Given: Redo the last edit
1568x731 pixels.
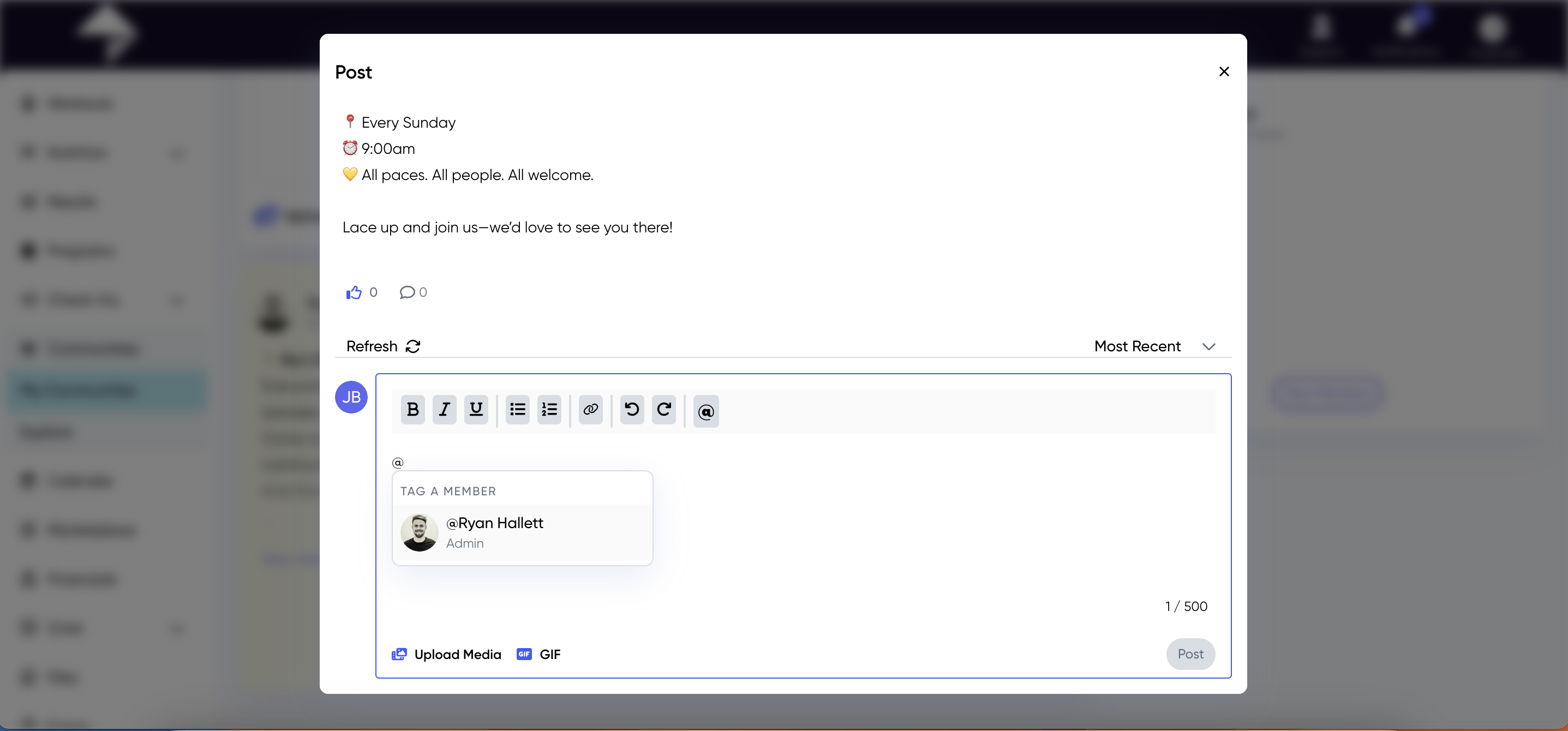Looking at the screenshot, I should coord(663,410).
